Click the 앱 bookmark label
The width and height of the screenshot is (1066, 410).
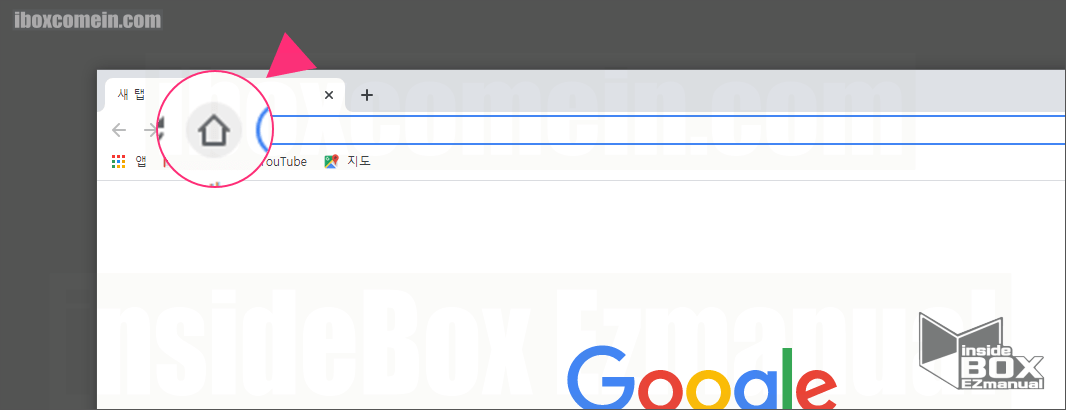(x=141, y=161)
